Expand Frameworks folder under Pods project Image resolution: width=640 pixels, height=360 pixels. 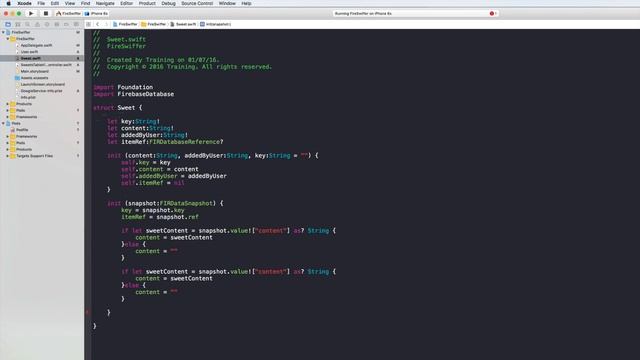pos(8,136)
